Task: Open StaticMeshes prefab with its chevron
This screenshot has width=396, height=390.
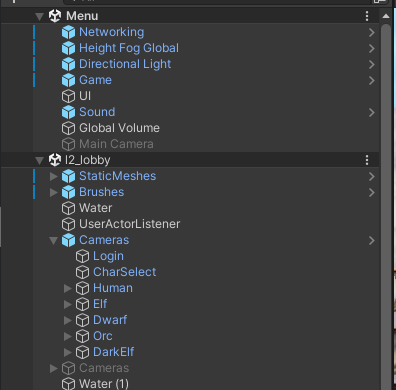Action: coord(372,176)
